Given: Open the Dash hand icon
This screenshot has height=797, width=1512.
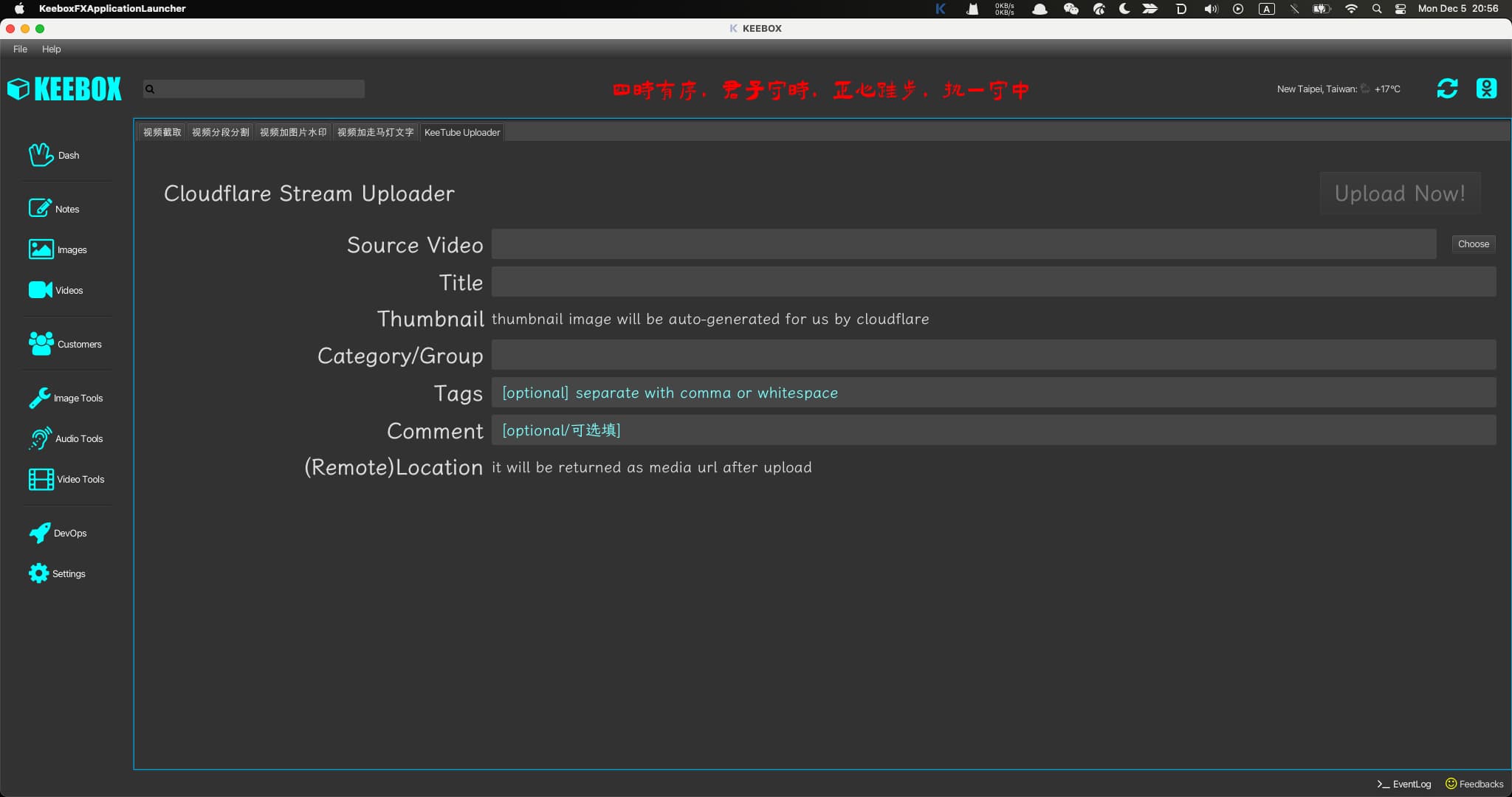Looking at the screenshot, I should coord(41,155).
